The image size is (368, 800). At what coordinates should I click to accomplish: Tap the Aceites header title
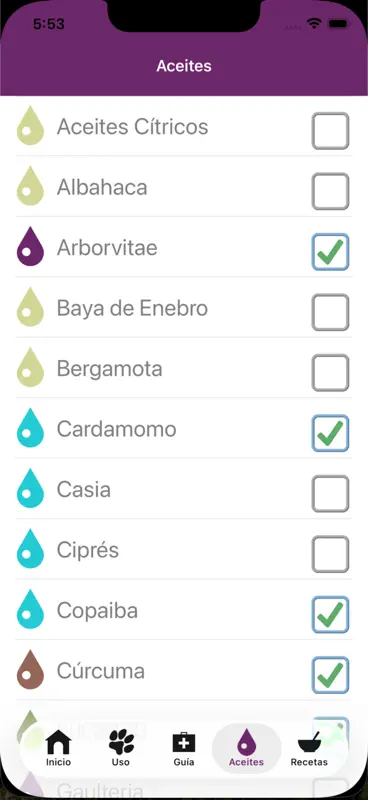pos(184,66)
